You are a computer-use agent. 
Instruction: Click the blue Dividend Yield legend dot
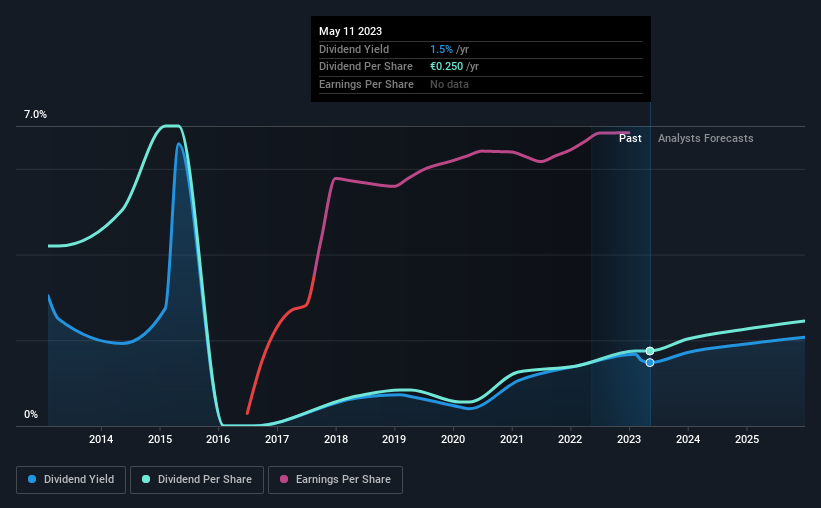coord(32,479)
